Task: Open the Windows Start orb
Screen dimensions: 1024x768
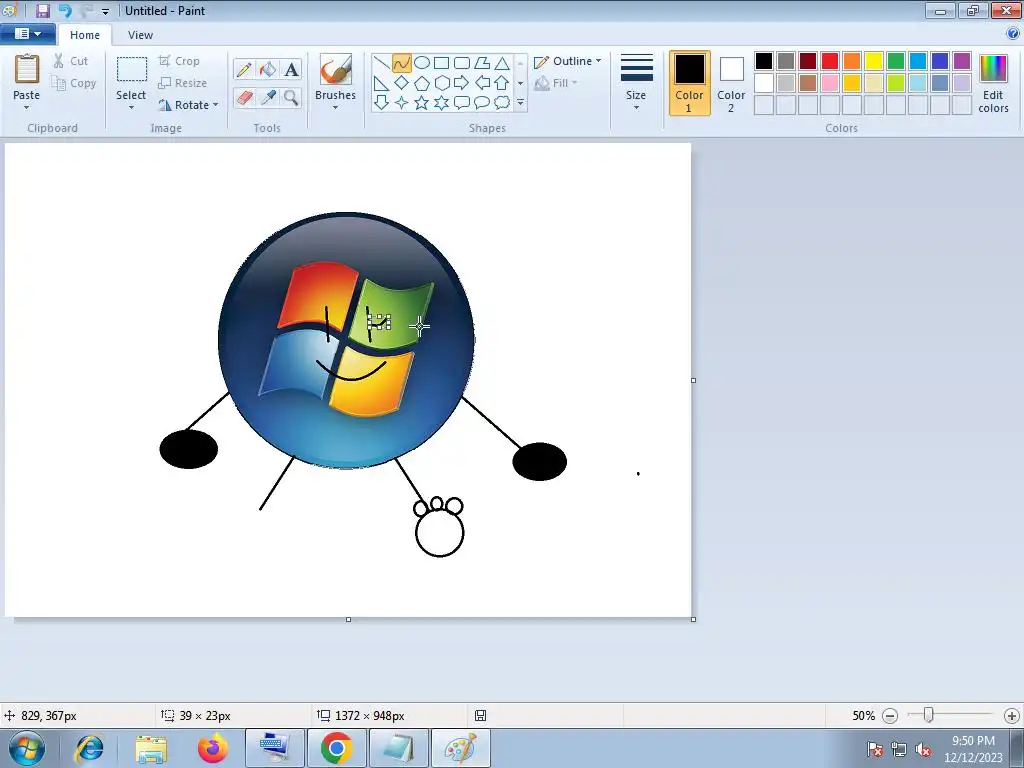Action: pyautogui.click(x=27, y=748)
